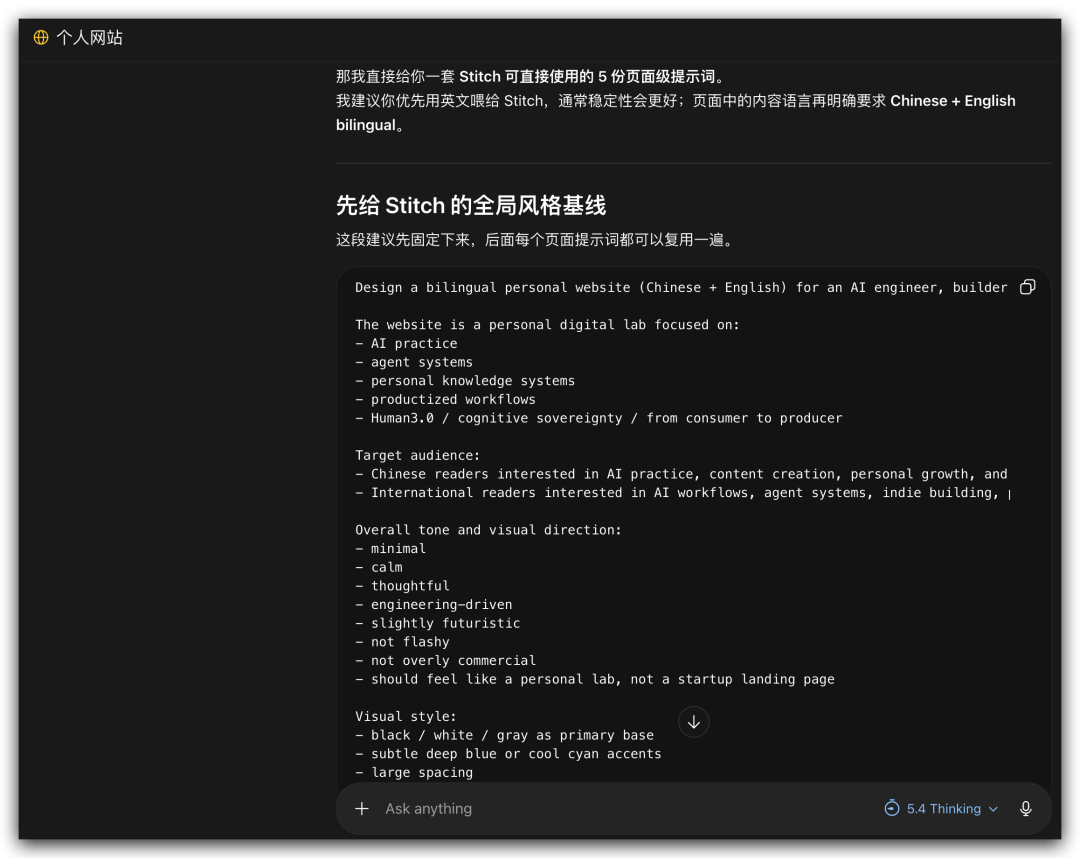This screenshot has width=1080, height=858.
Task: Click the globe icon beside 个人网站
Action: (x=40, y=38)
